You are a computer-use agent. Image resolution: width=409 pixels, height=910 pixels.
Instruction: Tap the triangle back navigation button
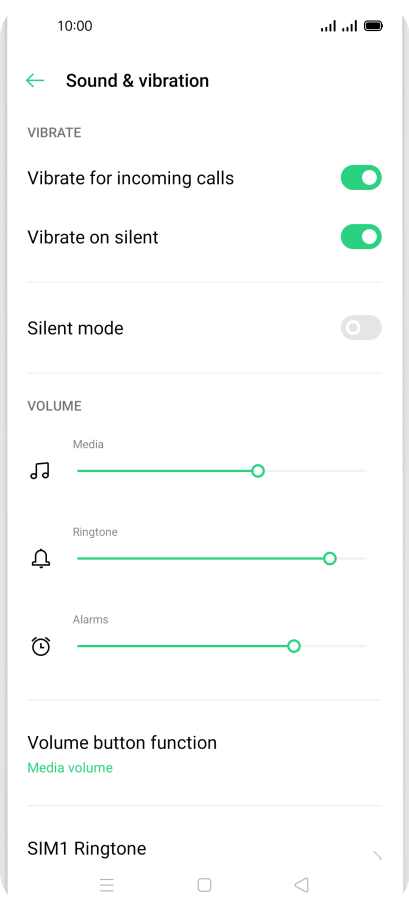[x=301, y=884]
